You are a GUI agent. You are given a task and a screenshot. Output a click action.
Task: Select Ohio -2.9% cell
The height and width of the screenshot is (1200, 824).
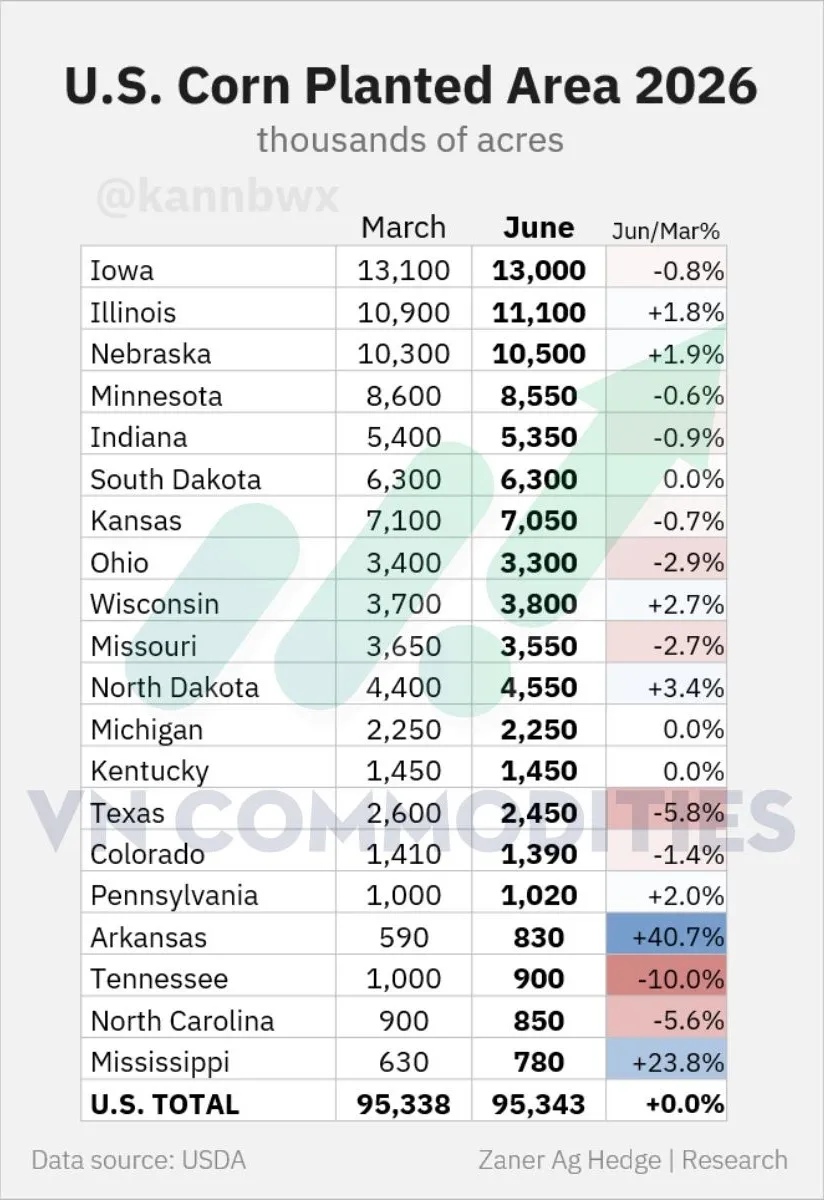pyautogui.click(x=667, y=563)
